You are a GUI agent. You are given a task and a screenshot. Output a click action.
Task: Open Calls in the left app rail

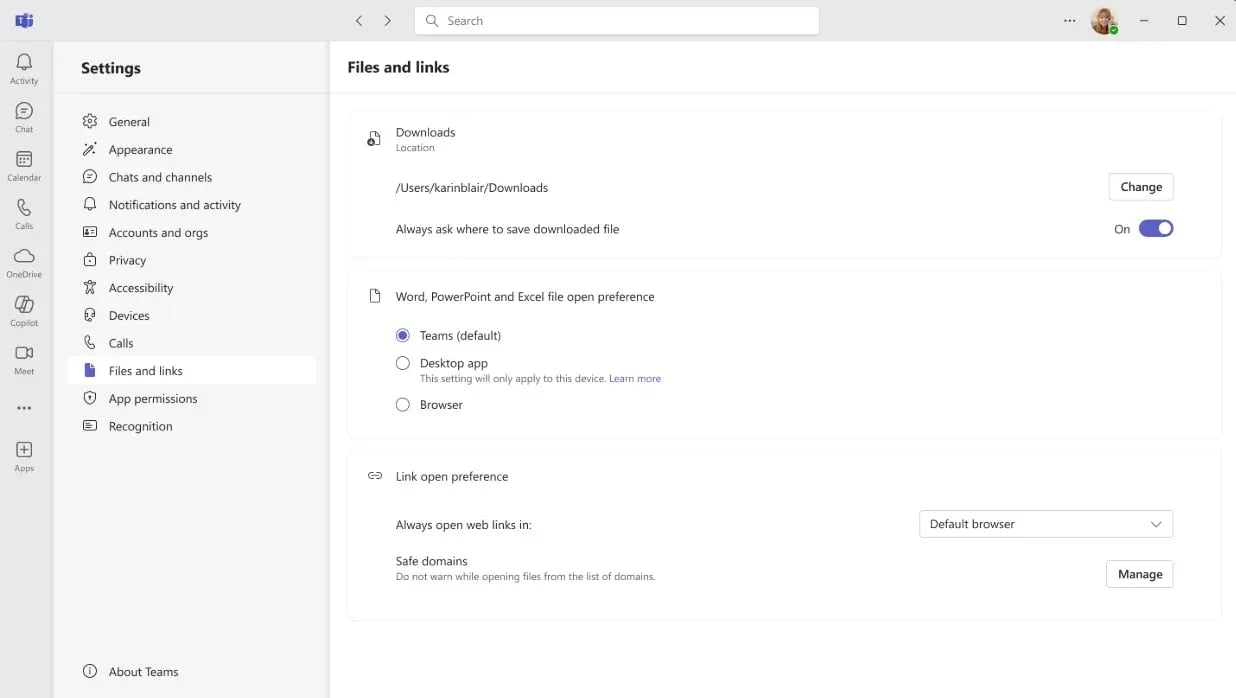24,208
